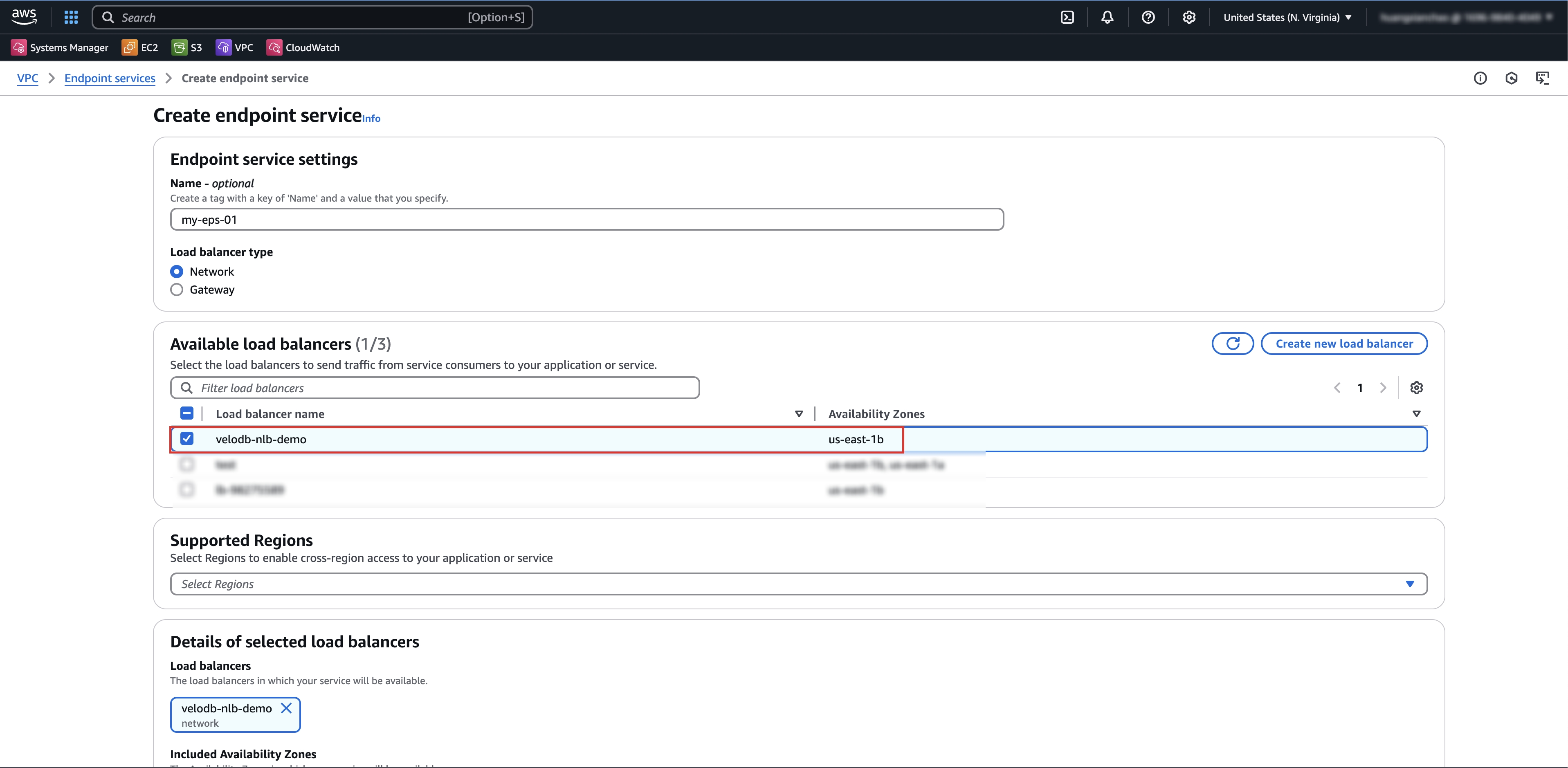Image resolution: width=1568 pixels, height=768 pixels.
Task: Open CloudShell from the top navigation bar
Action: point(1068,17)
